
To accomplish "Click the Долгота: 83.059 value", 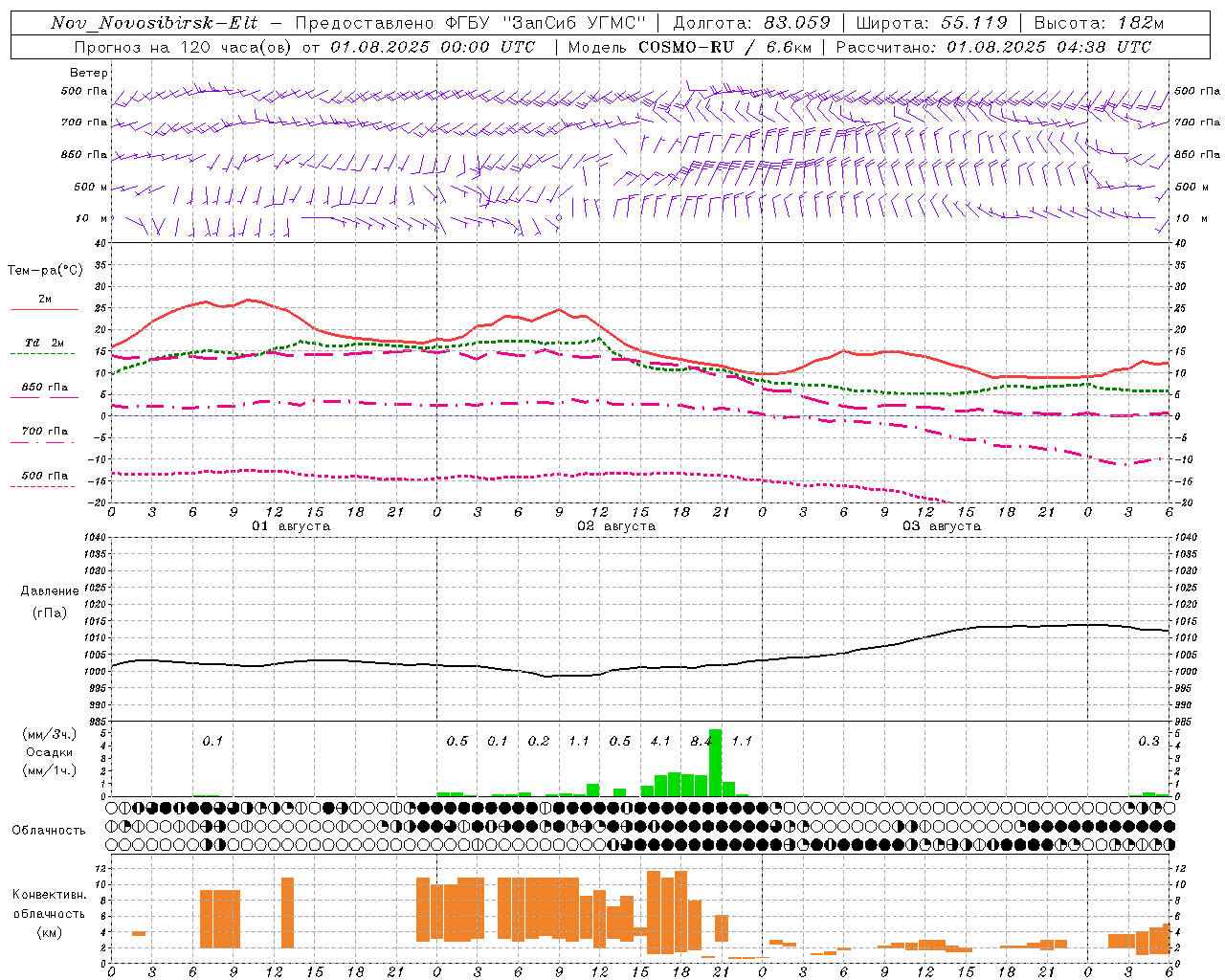I will click(752, 23).
